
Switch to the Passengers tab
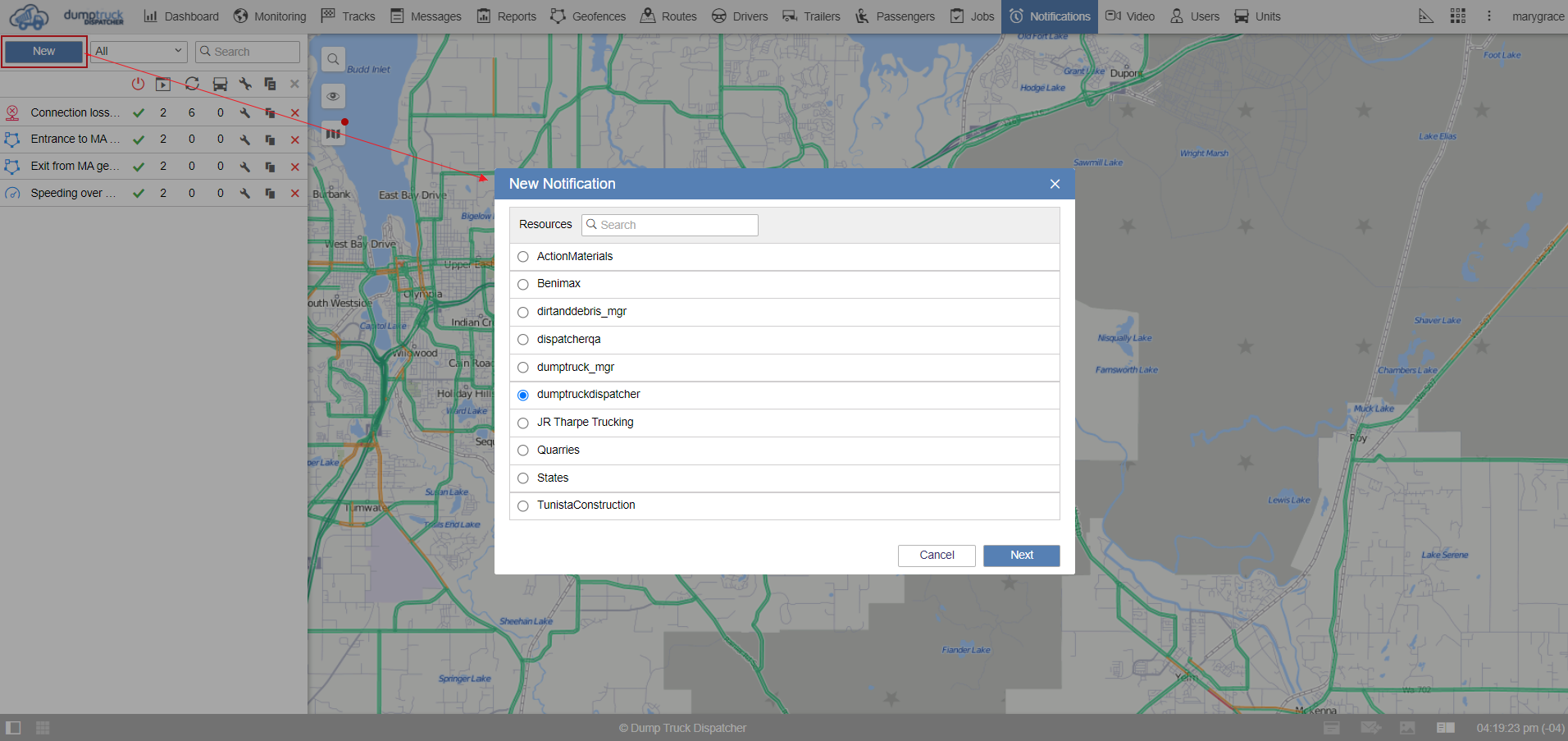coord(895,16)
